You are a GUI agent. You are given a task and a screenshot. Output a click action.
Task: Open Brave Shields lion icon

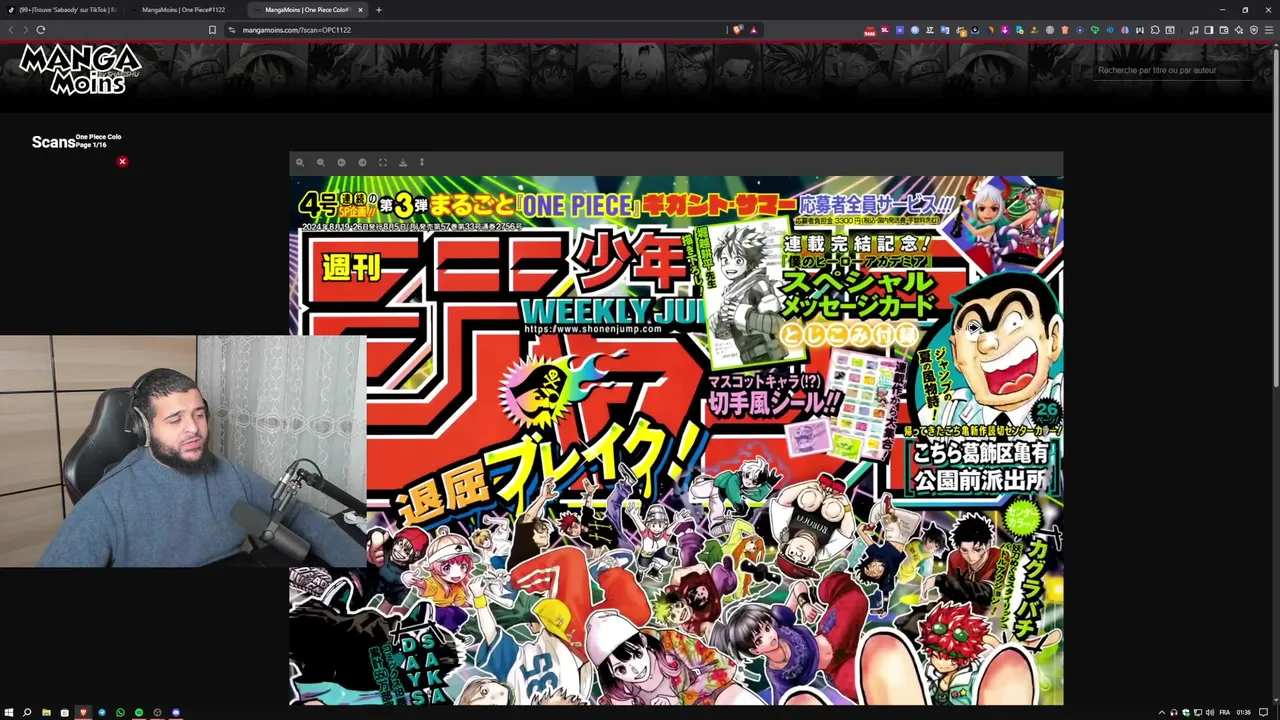(x=738, y=30)
